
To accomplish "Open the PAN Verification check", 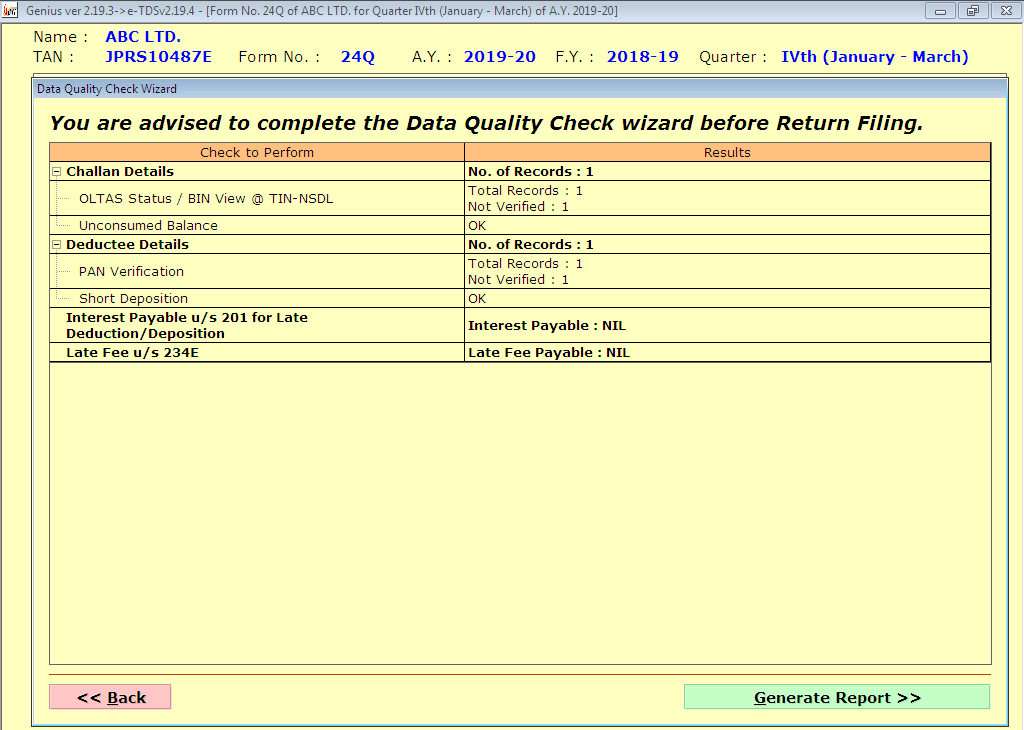I will (131, 272).
